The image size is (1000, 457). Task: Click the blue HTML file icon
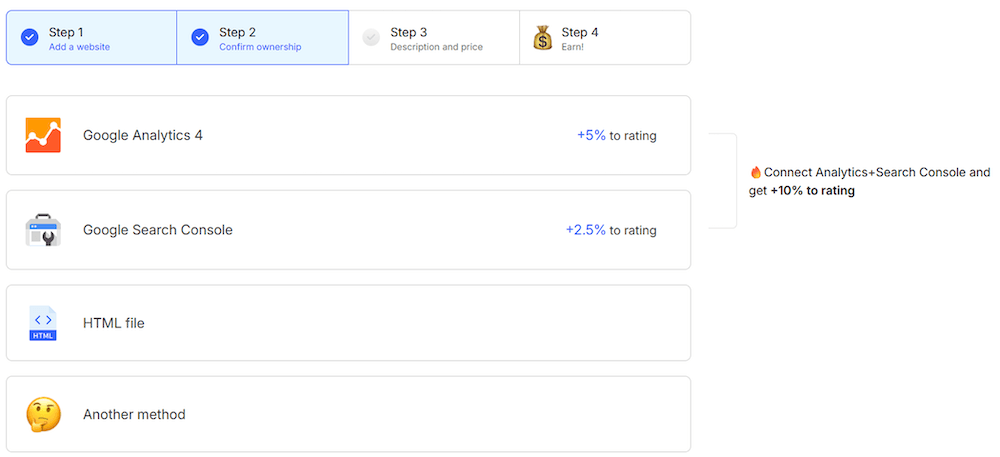tap(43, 323)
